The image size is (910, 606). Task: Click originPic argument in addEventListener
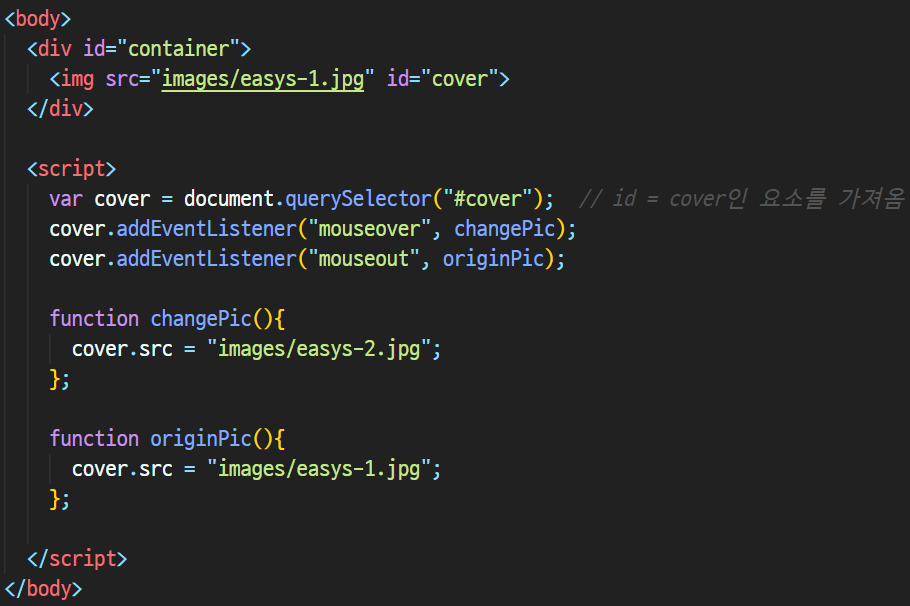point(493,259)
